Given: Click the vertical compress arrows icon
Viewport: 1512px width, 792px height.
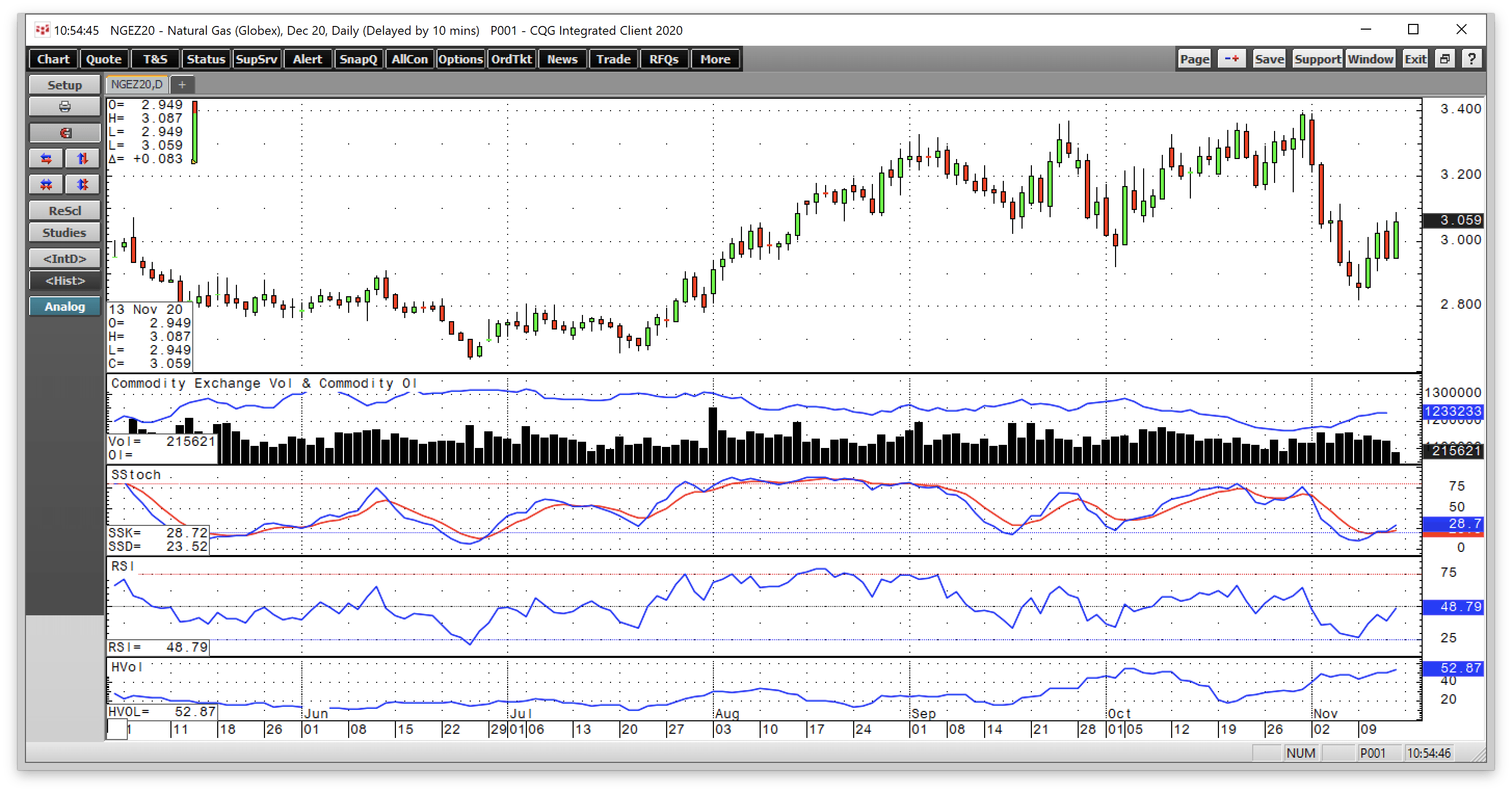Looking at the screenshot, I should (x=82, y=184).
